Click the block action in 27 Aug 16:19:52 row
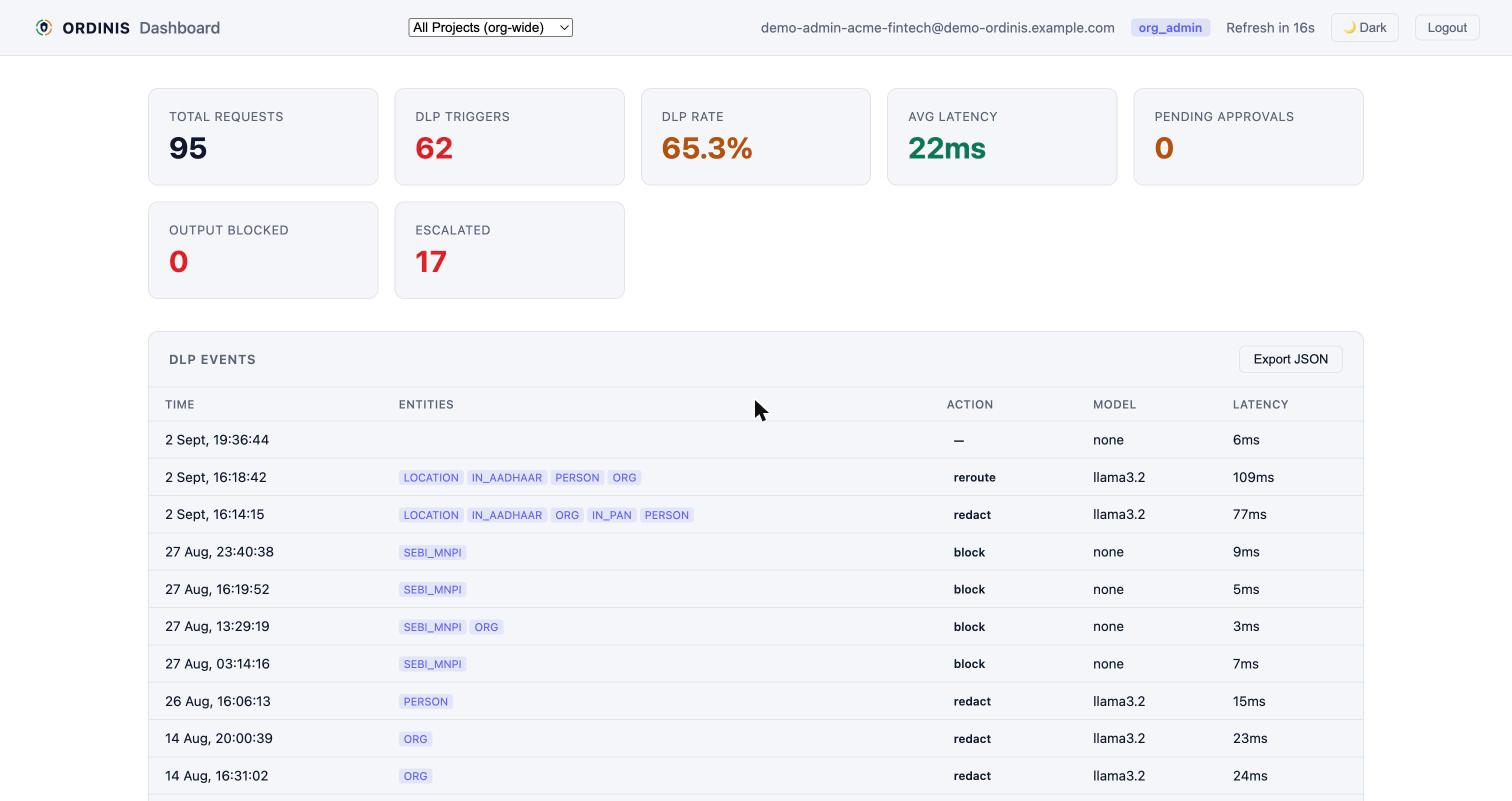 pyautogui.click(x=969, y=589)
